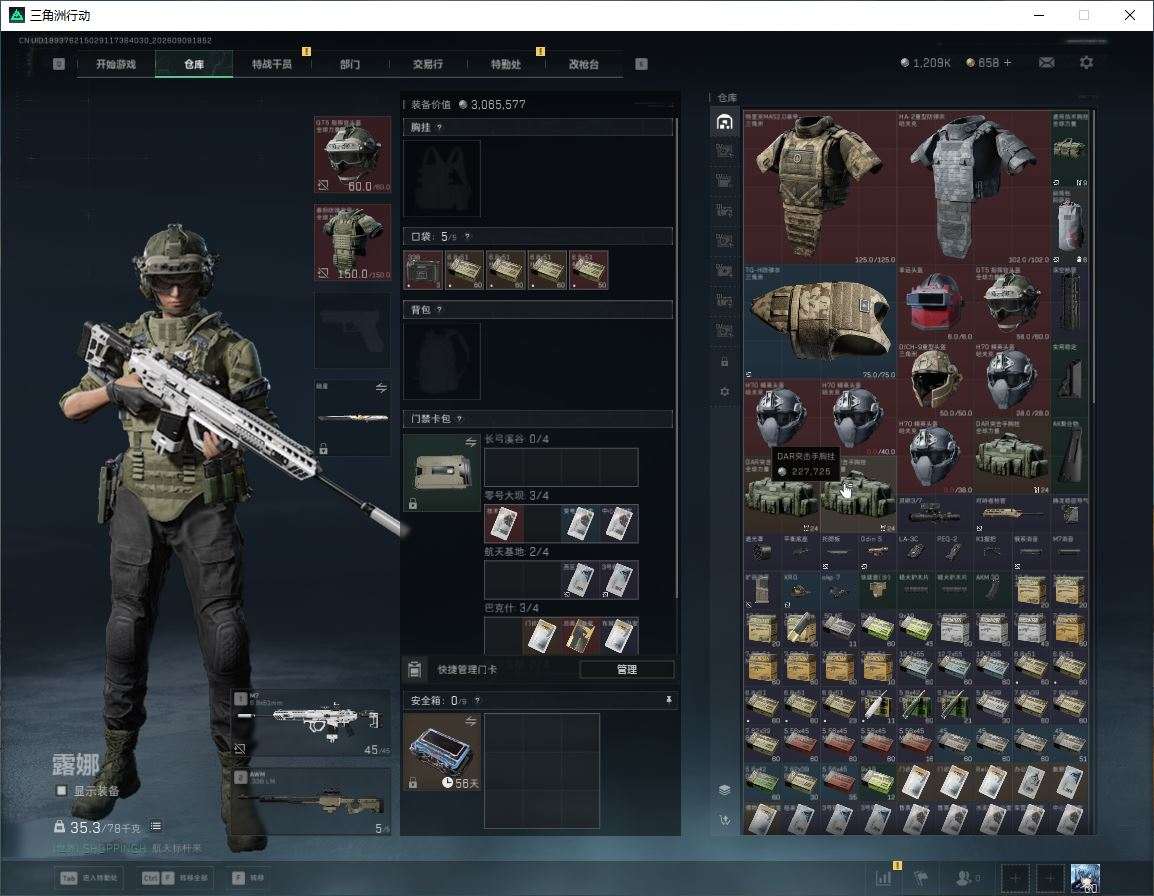The height and width of the screenshot is (896, 1154).
Task: Select M7 primary weapon slot
Action: (x=312, y=724)
